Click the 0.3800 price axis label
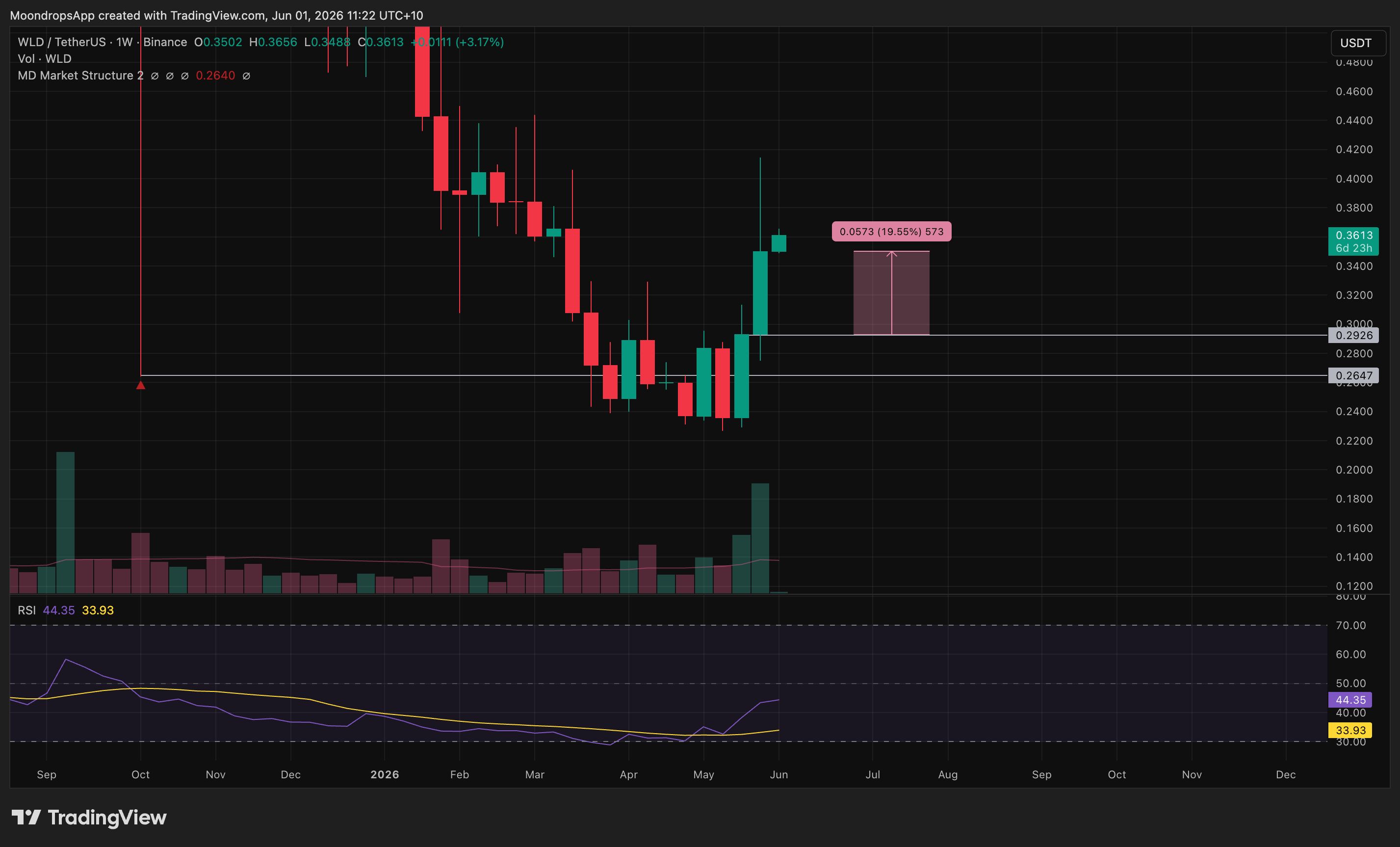The image size is (1400, 847). (x=1354, y=208)
